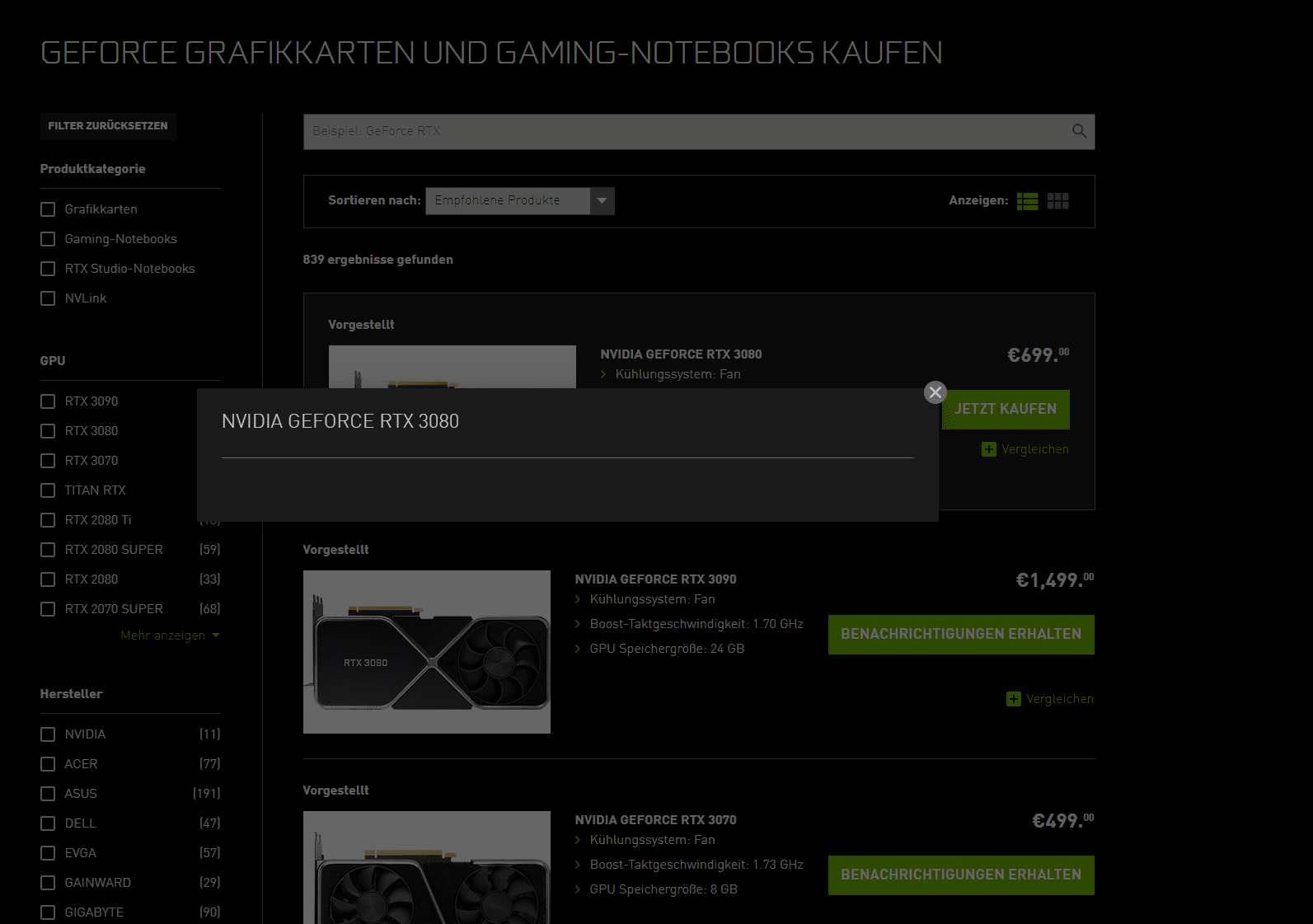Open the Sortieren nach dropdown arrow
1313x924 pixels.
pos(602,201)
